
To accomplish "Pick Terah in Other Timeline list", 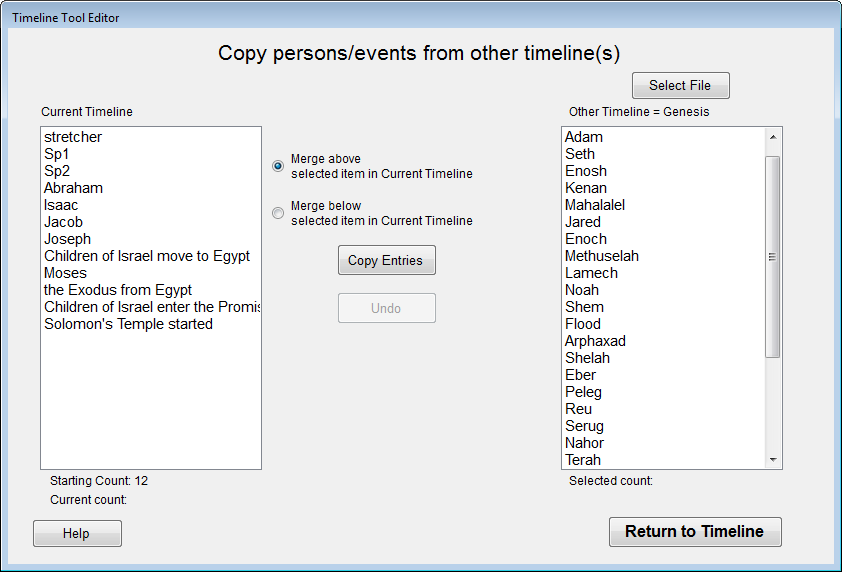I will click(x=583, y=460).
